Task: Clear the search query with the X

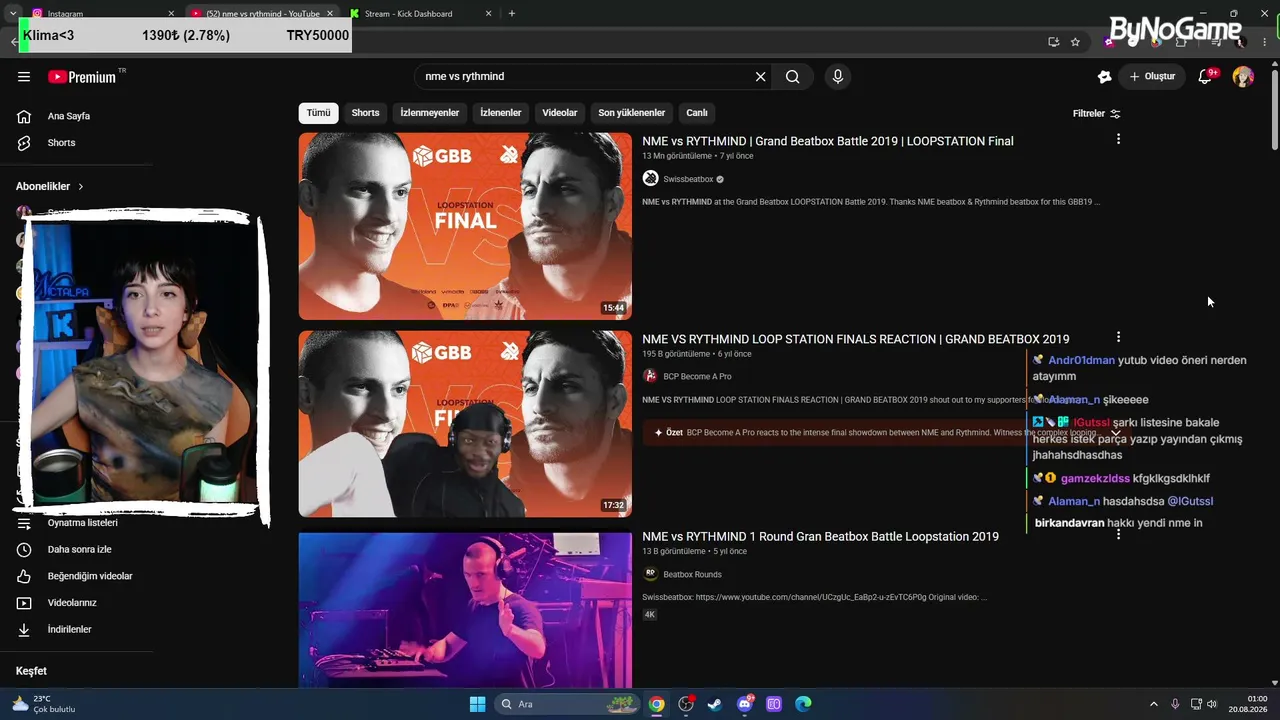Action: [760, 77]
